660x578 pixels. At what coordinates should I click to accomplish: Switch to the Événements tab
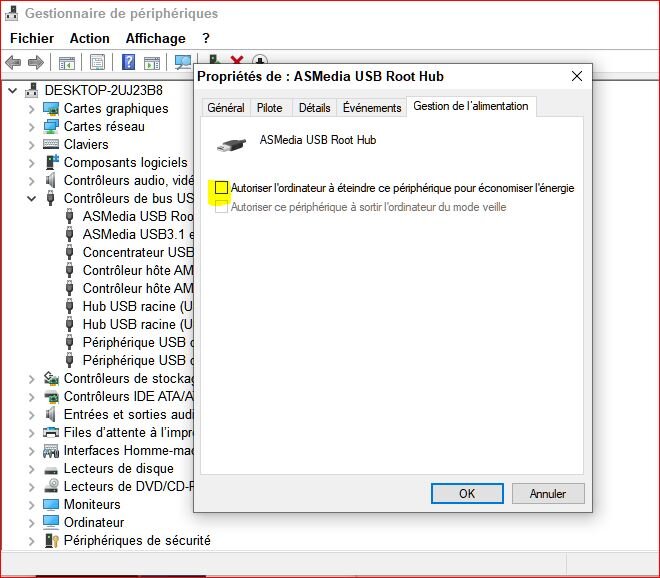click(x=372, y=108)
